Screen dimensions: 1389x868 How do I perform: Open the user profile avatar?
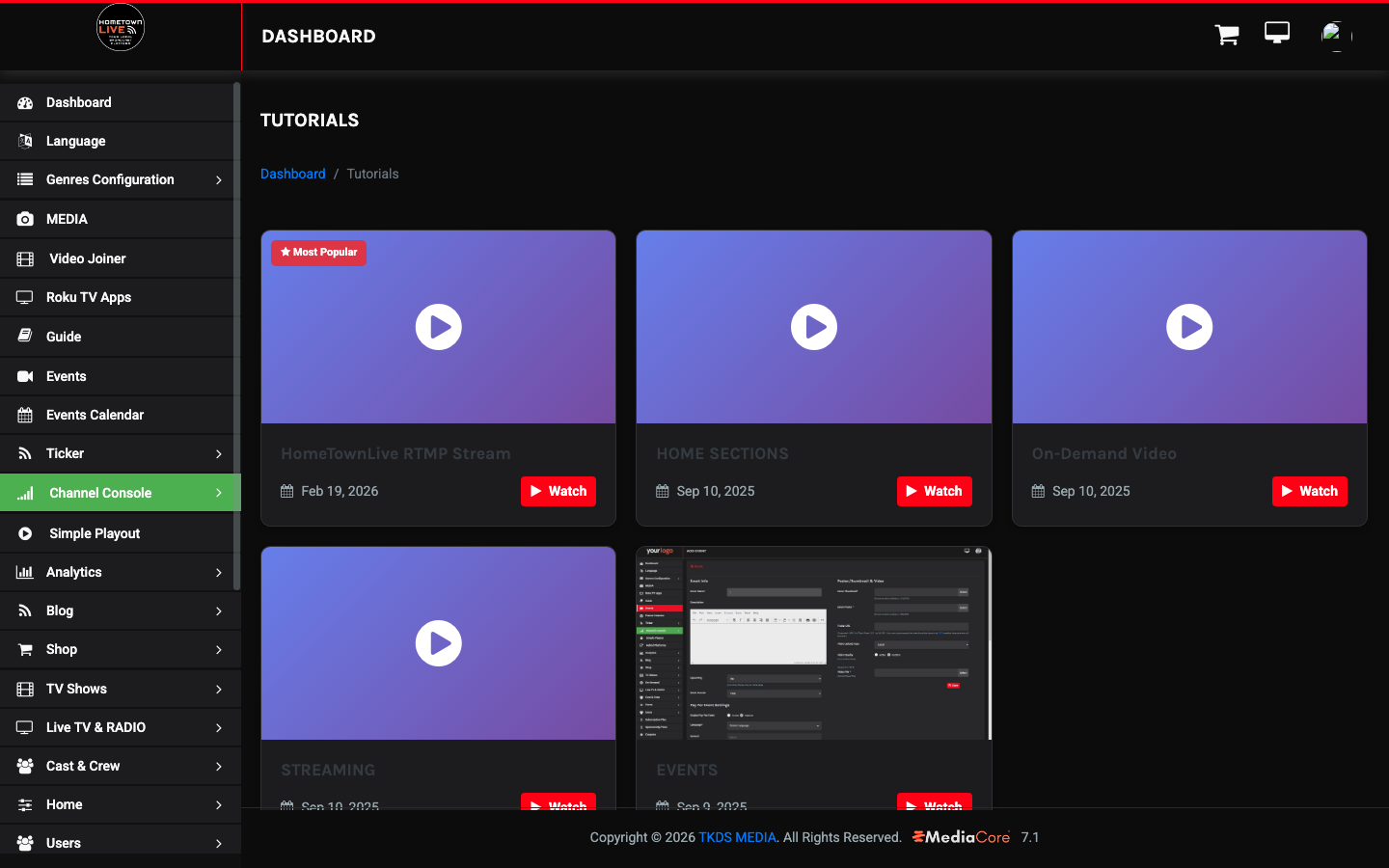coord(1336,36)
